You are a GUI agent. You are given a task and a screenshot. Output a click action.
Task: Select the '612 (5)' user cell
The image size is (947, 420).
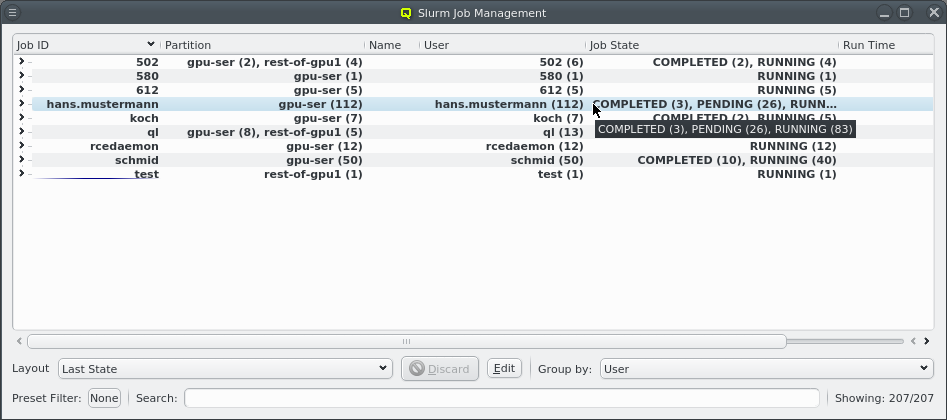click(x=561, y=90)
